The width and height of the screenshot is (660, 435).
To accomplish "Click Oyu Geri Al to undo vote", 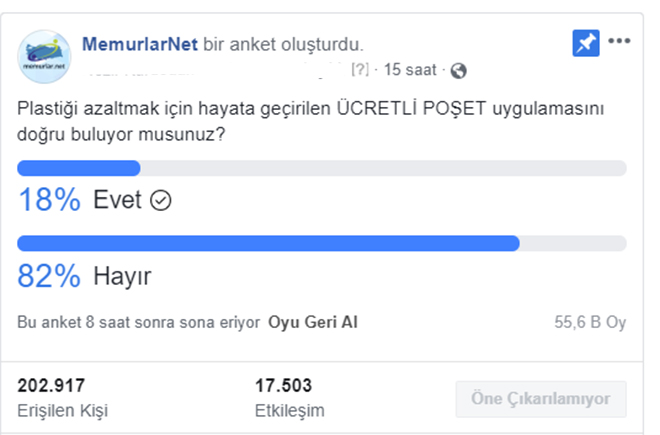I will (313, 322).
